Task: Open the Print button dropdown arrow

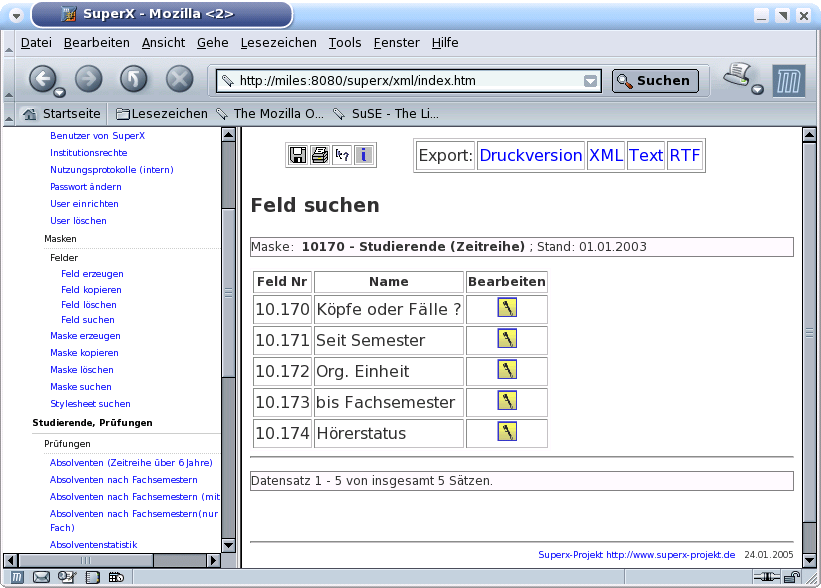Action: coord(757,90)
